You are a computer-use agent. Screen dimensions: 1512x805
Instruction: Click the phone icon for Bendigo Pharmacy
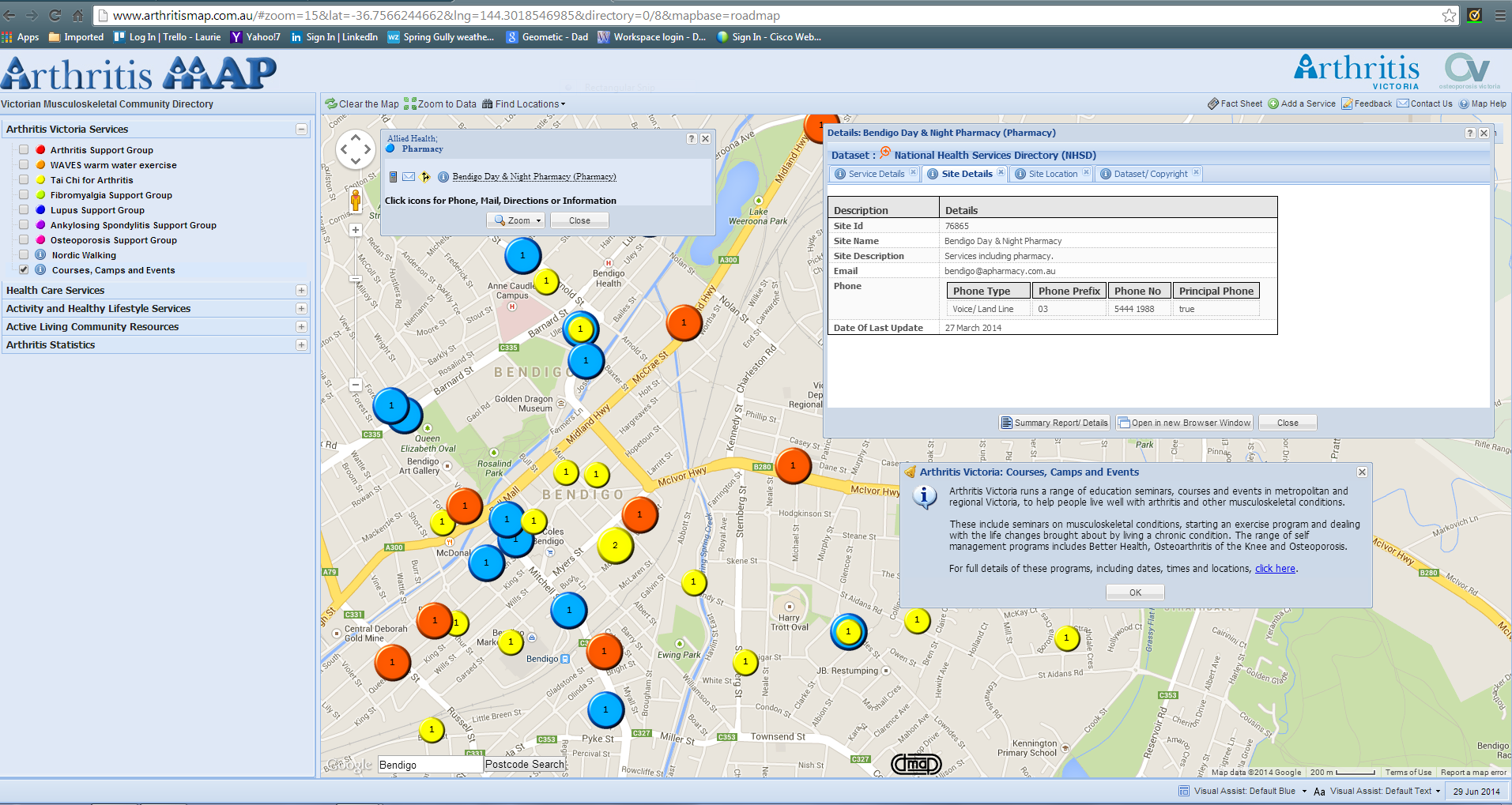tap(393, 177)
